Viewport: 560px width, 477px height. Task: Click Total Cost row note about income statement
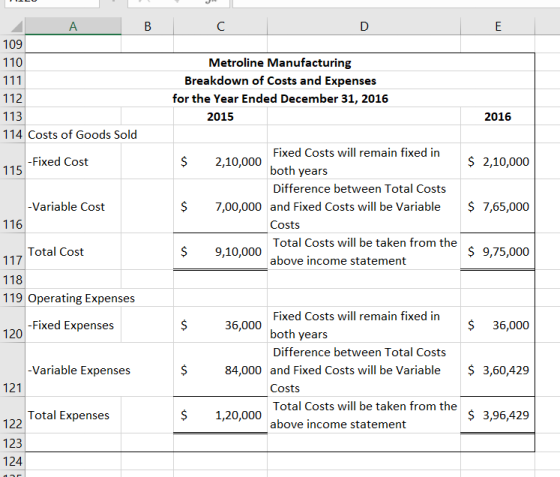pyautogui.click(x=364, y=251)
